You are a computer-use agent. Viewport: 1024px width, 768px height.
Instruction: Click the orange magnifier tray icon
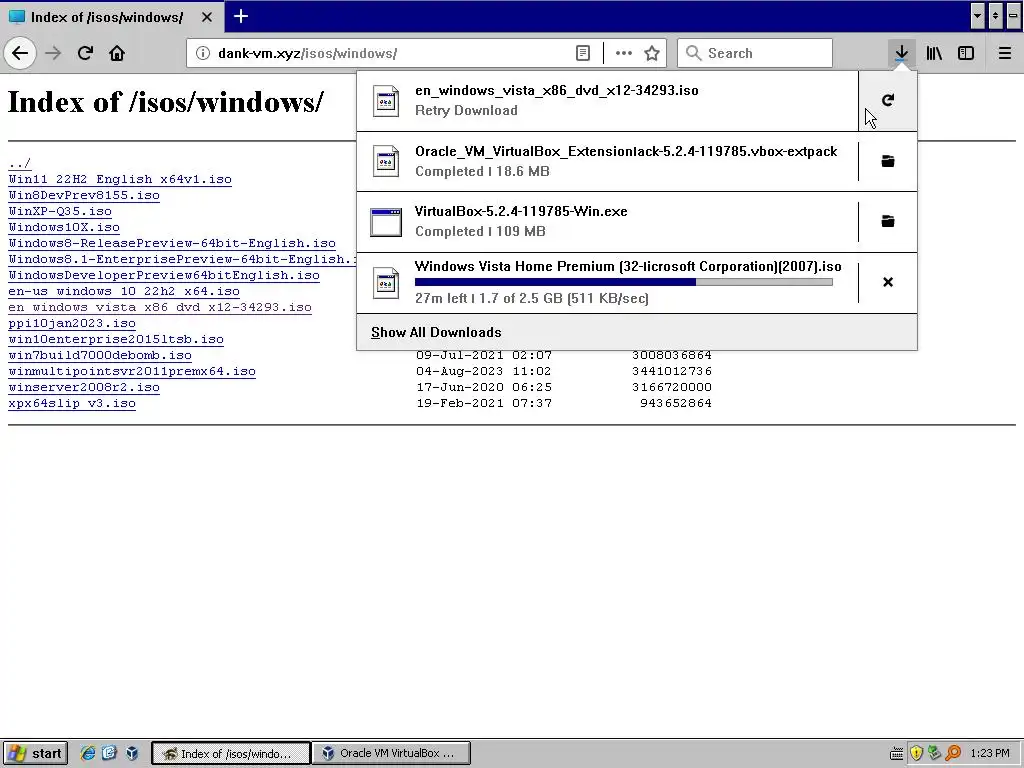tap(953, 753)
